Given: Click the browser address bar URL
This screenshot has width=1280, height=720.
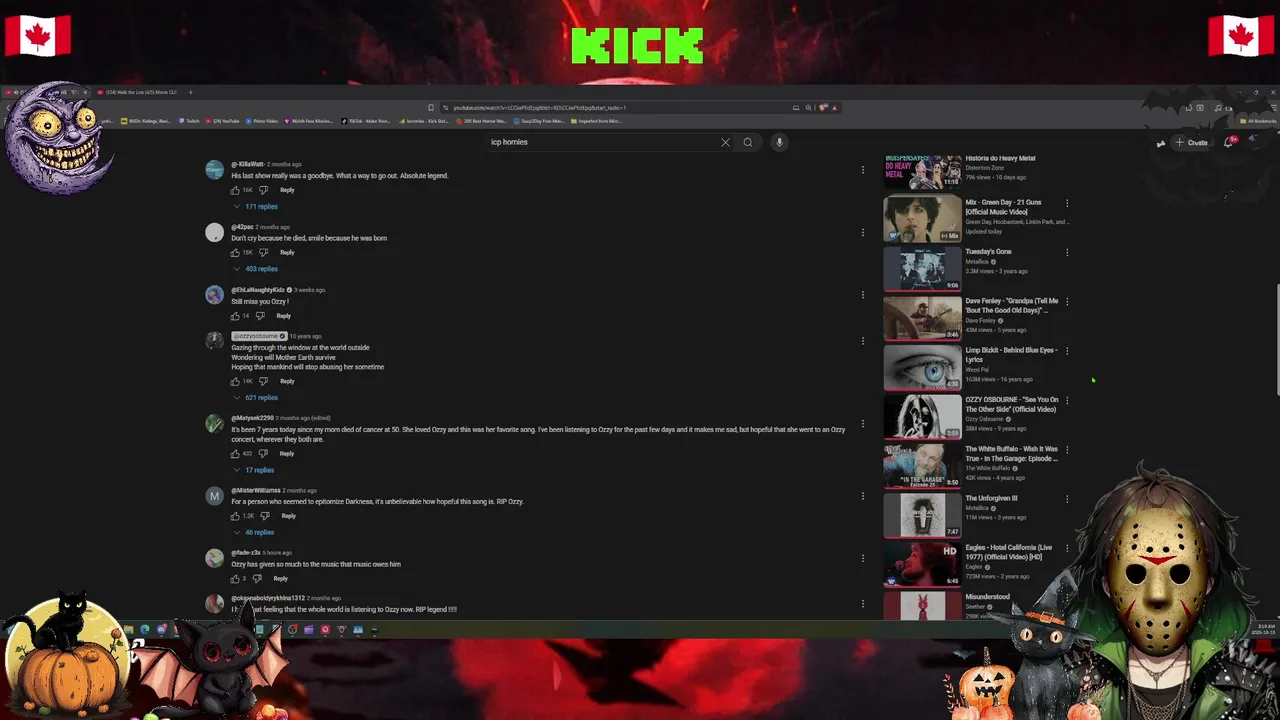Looking at the screenshot, I should click(539, 108).
